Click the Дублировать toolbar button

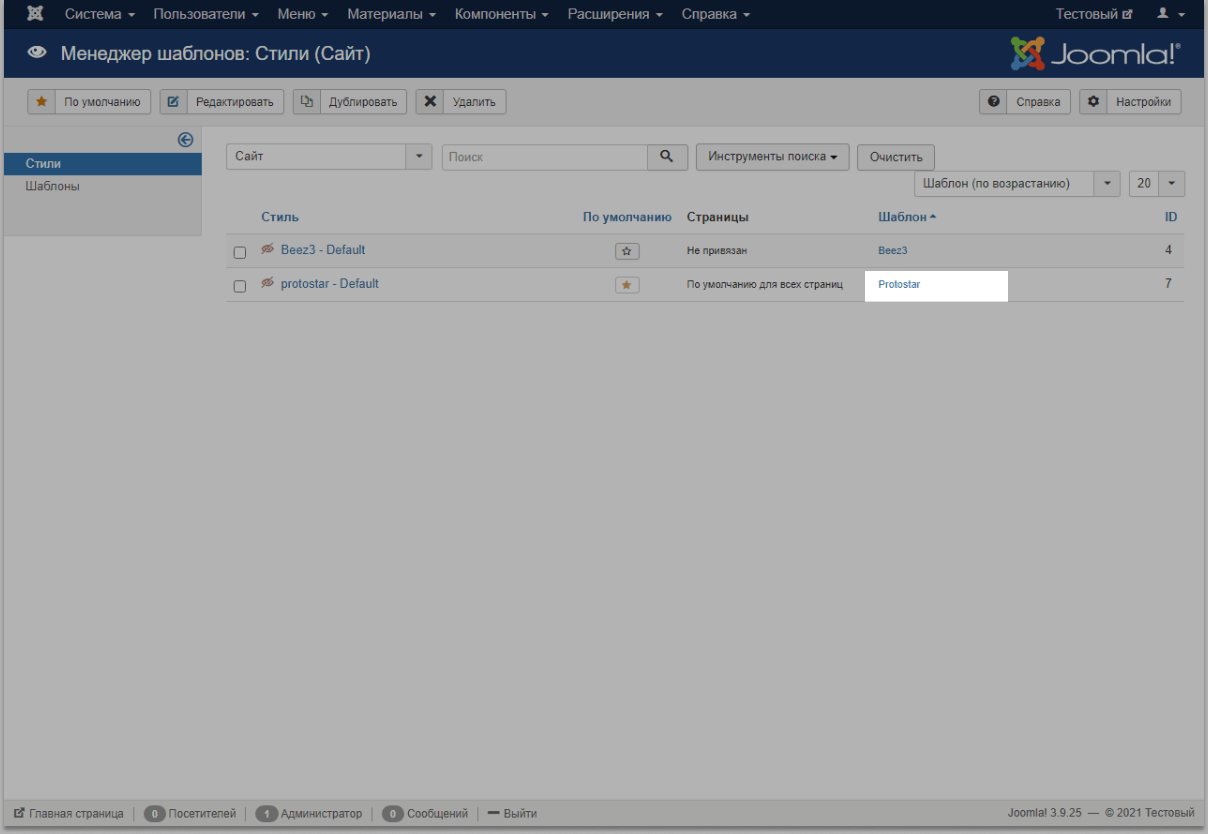tap(350, 101)
